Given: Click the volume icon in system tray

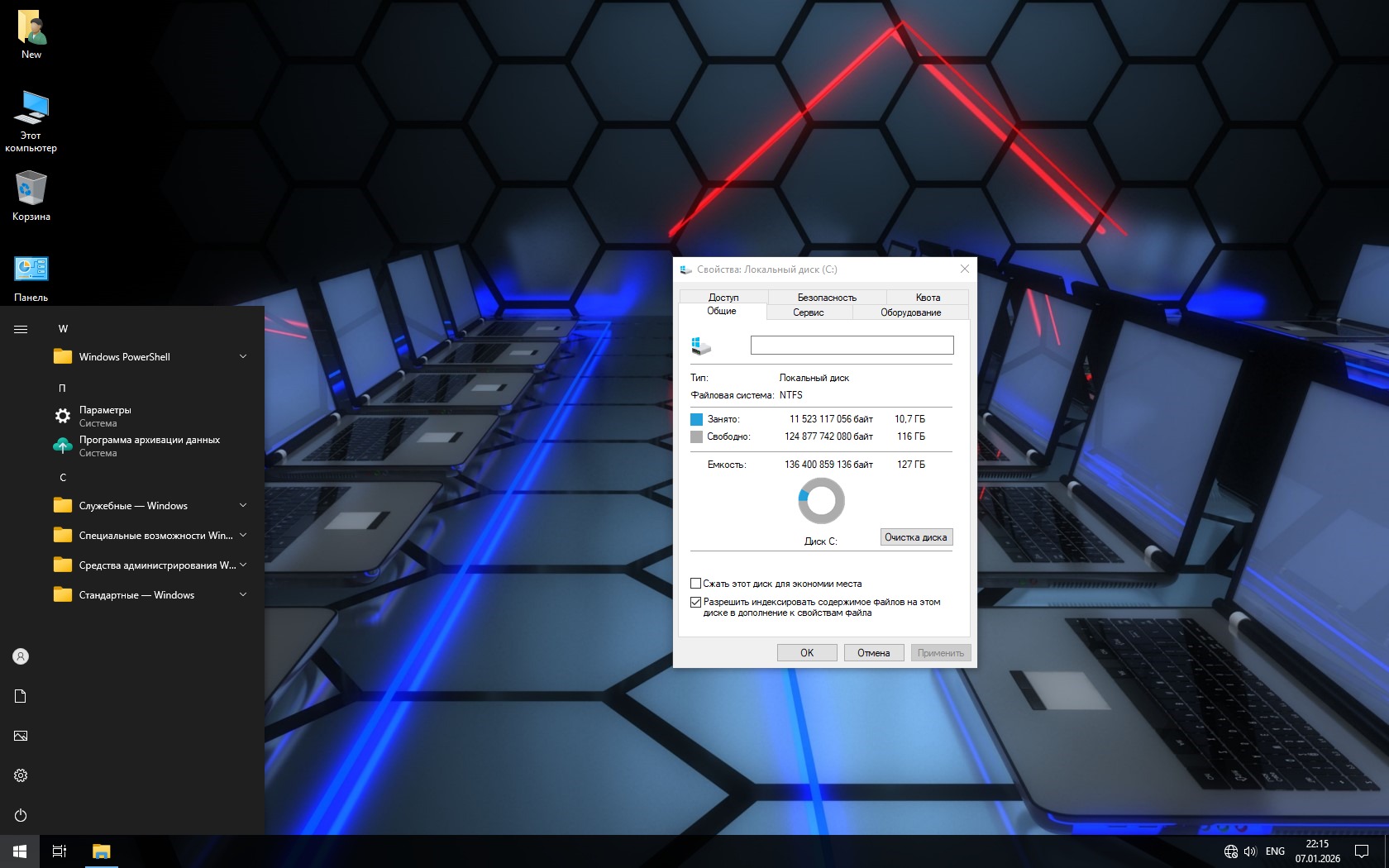Looking at the screenshot, I should pos(1250,851).
